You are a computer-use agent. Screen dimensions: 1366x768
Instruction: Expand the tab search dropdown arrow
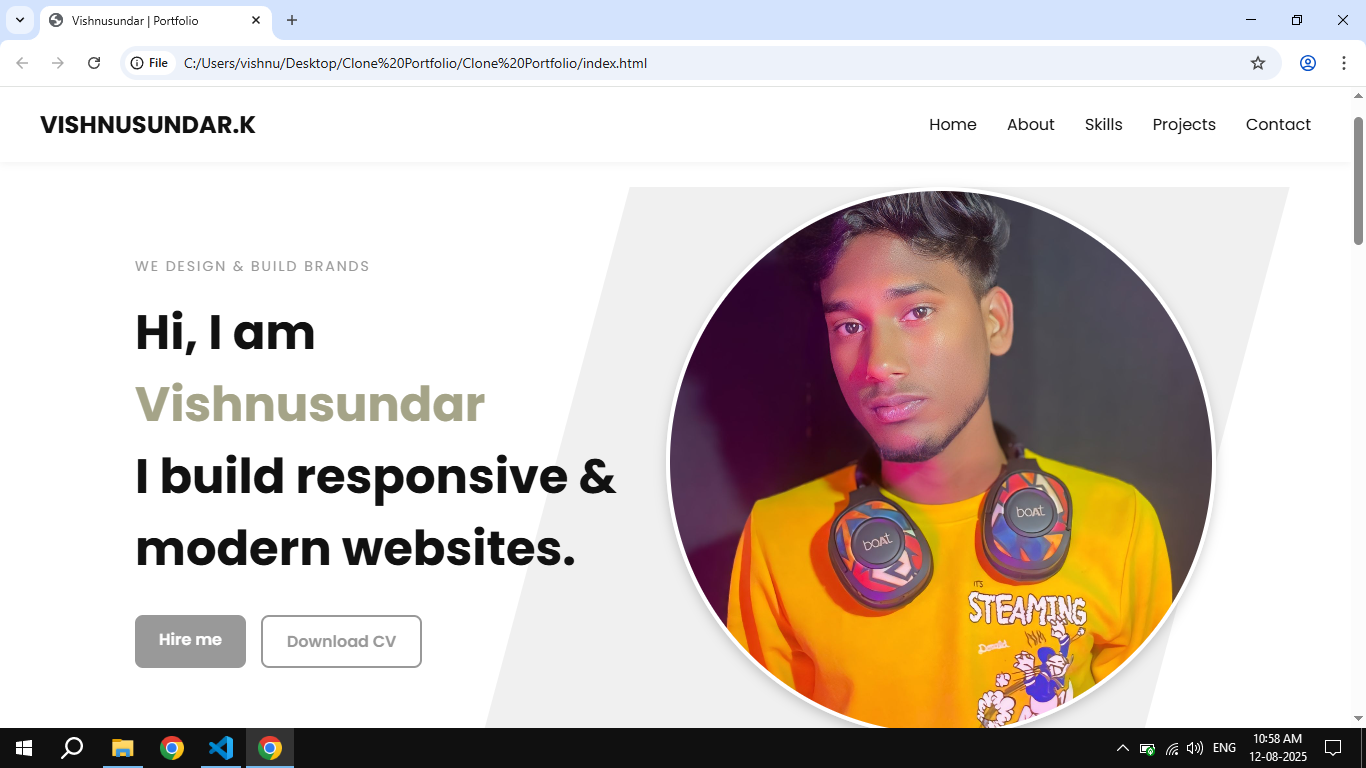19,20
